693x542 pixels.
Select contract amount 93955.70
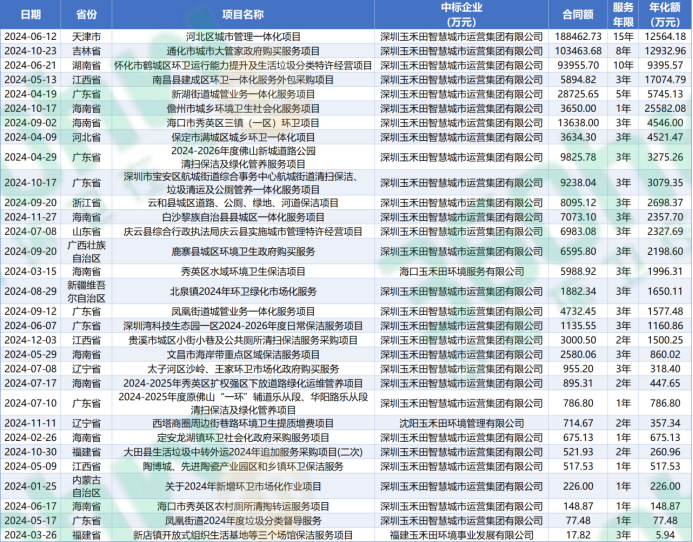(x=578, y=65)
